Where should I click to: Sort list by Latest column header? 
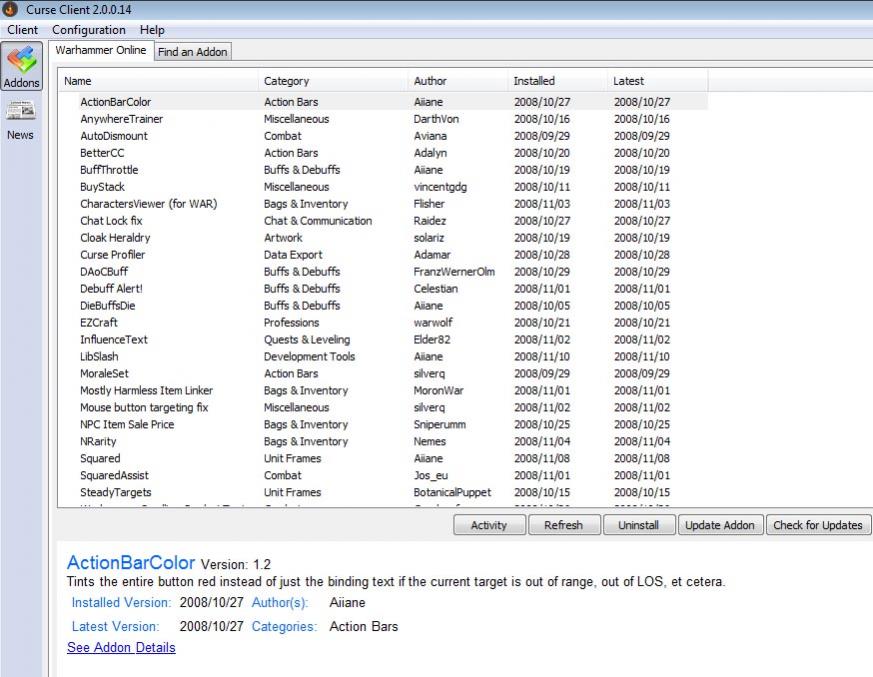pos(658,81)
